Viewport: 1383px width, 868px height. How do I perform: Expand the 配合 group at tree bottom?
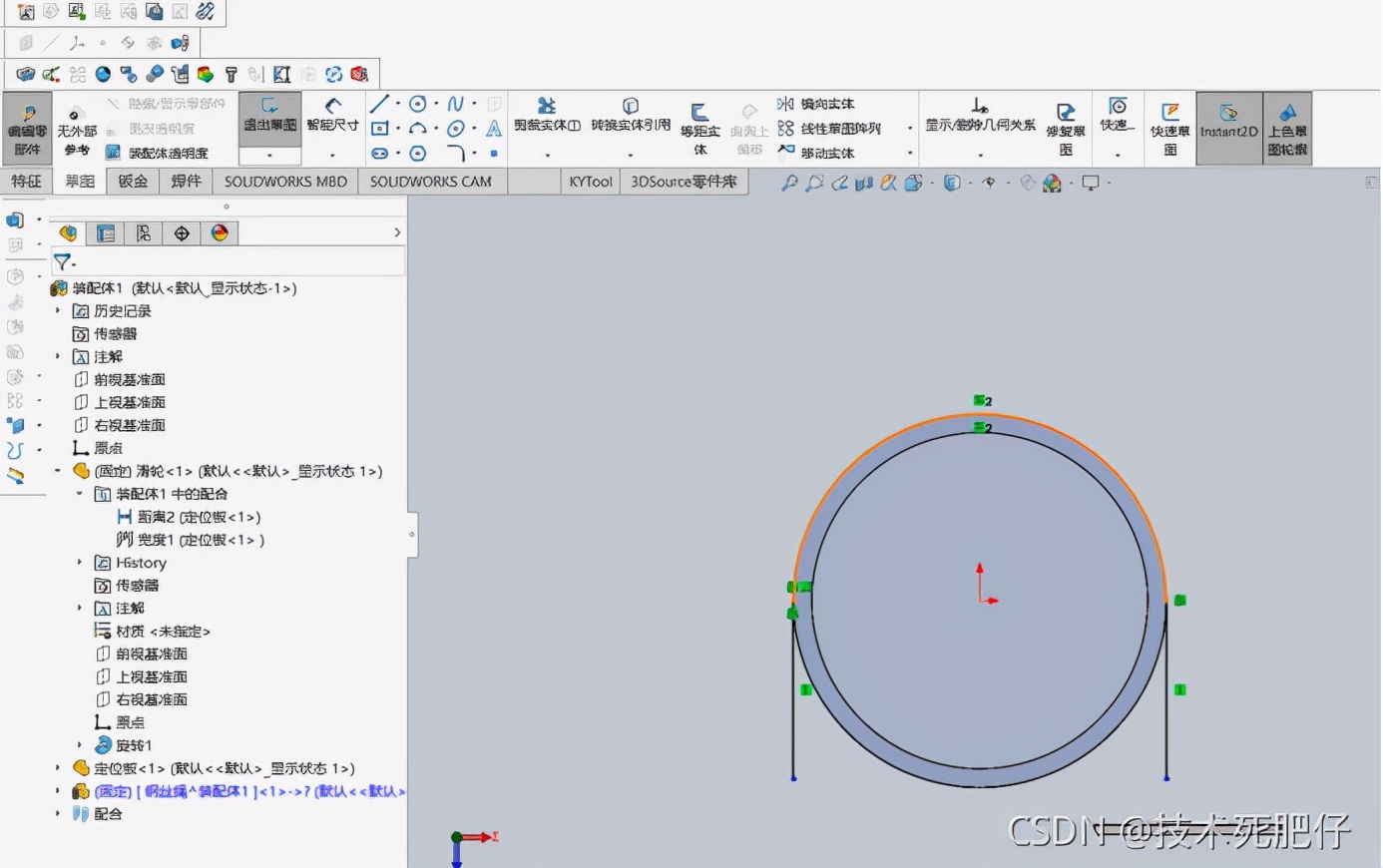click(57, 814)
